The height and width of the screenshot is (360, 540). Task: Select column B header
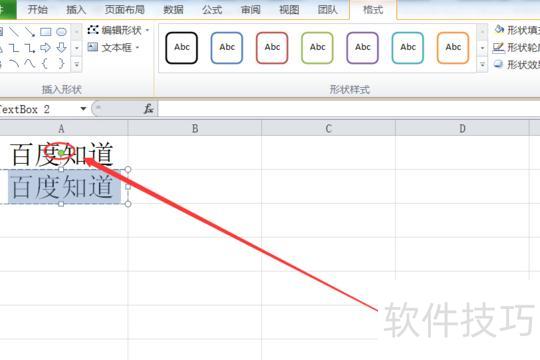(195, 128)
